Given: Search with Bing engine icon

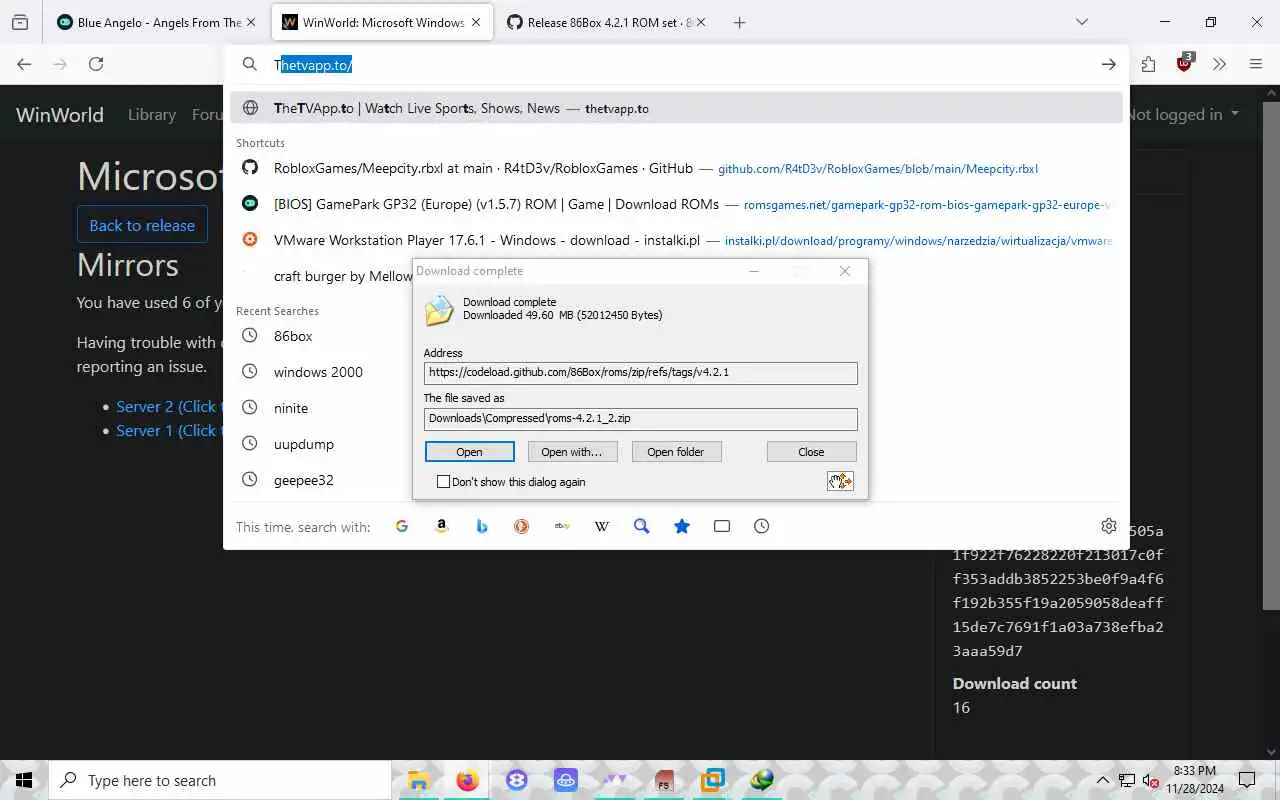Looking at the screenshot, I should coord(482,526).
